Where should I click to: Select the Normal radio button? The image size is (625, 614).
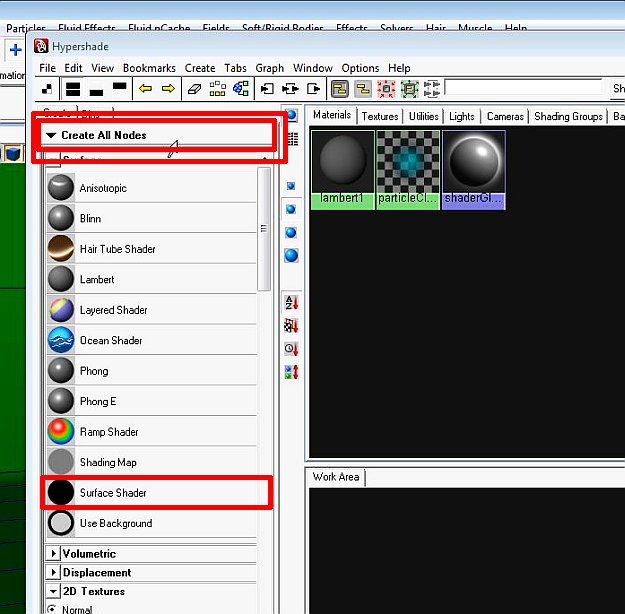[51, 609]
